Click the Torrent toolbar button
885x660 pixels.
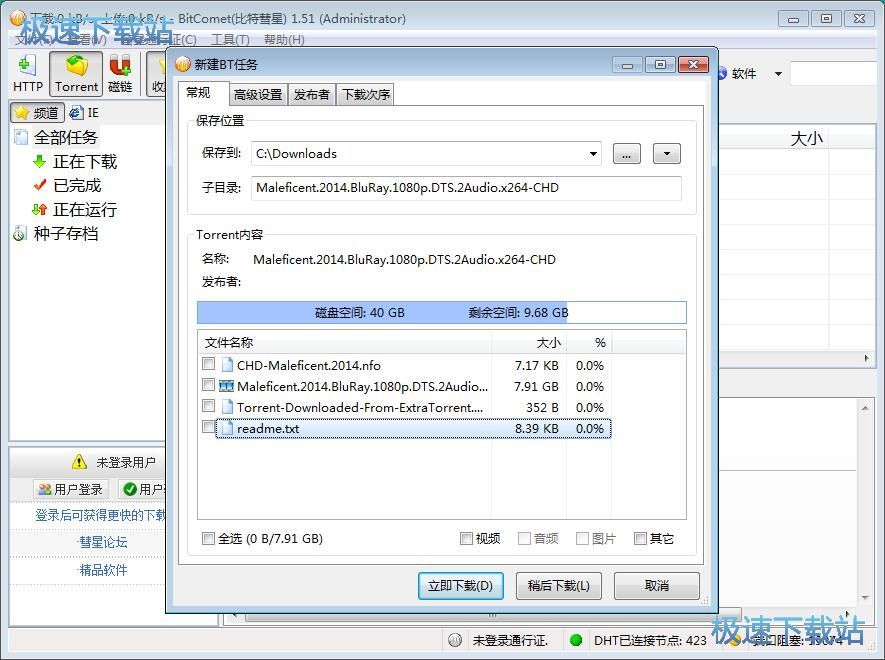76,73
